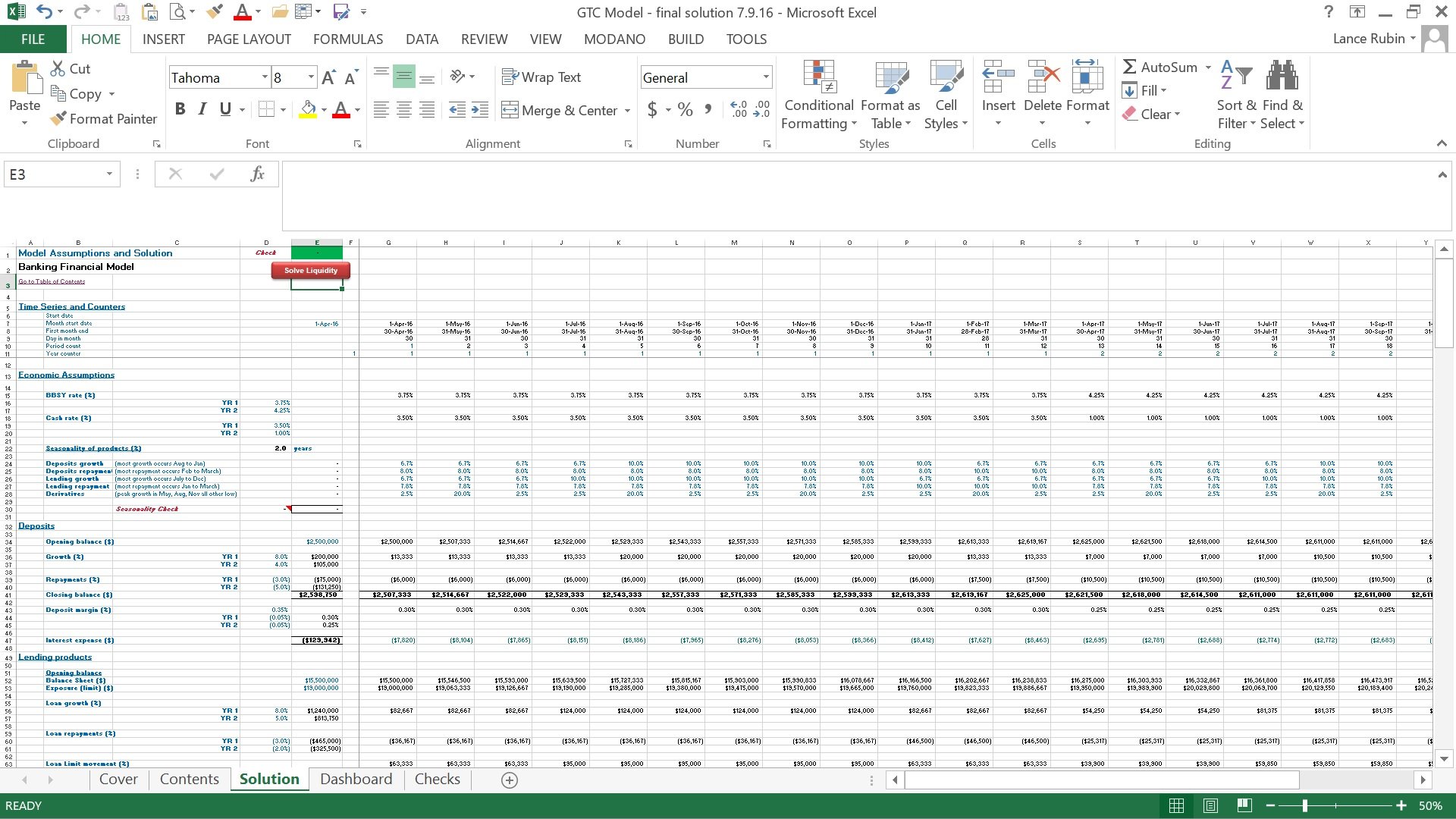Open Conditional Formatting menu

pyautogui.click(x=819, y=96)
